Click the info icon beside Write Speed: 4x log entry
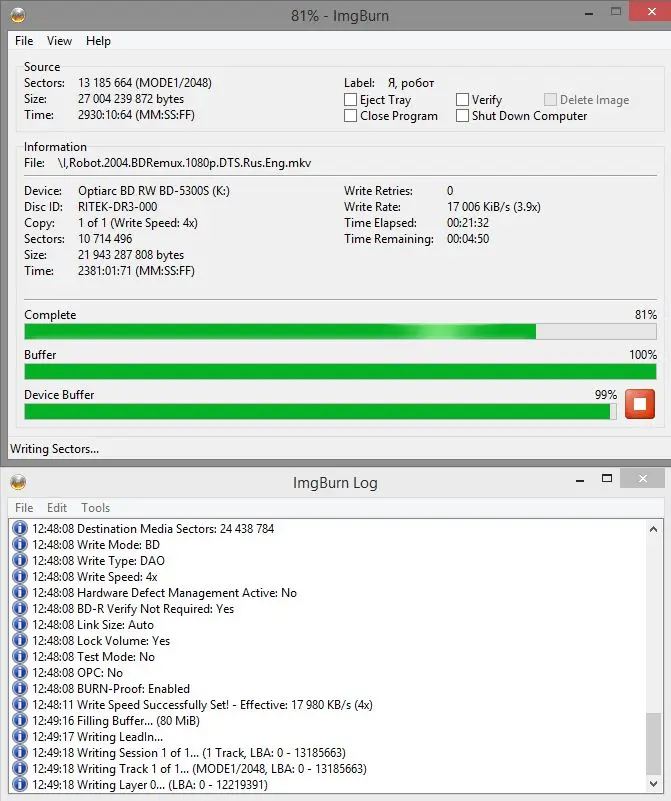Screen dimensions: 671x801 (x=19, y=576)
